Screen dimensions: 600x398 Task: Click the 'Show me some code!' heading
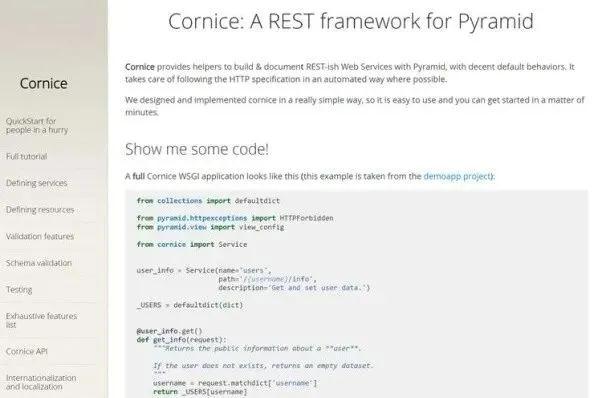pos(197,149)
